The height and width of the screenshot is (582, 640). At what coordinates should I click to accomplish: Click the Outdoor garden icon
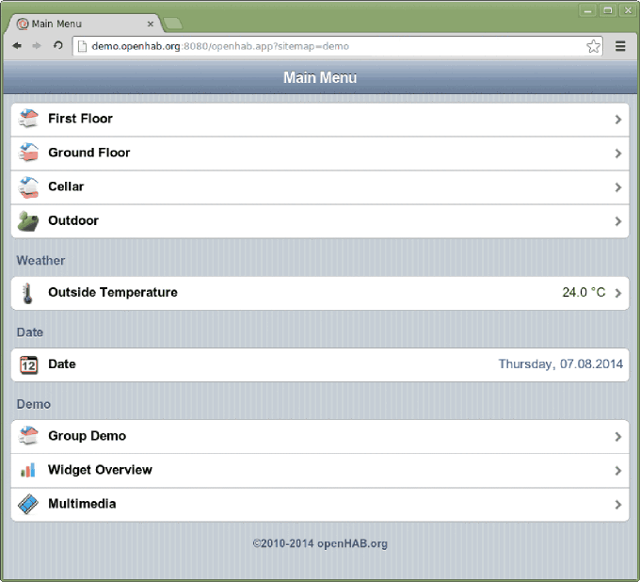click(28, 221)
